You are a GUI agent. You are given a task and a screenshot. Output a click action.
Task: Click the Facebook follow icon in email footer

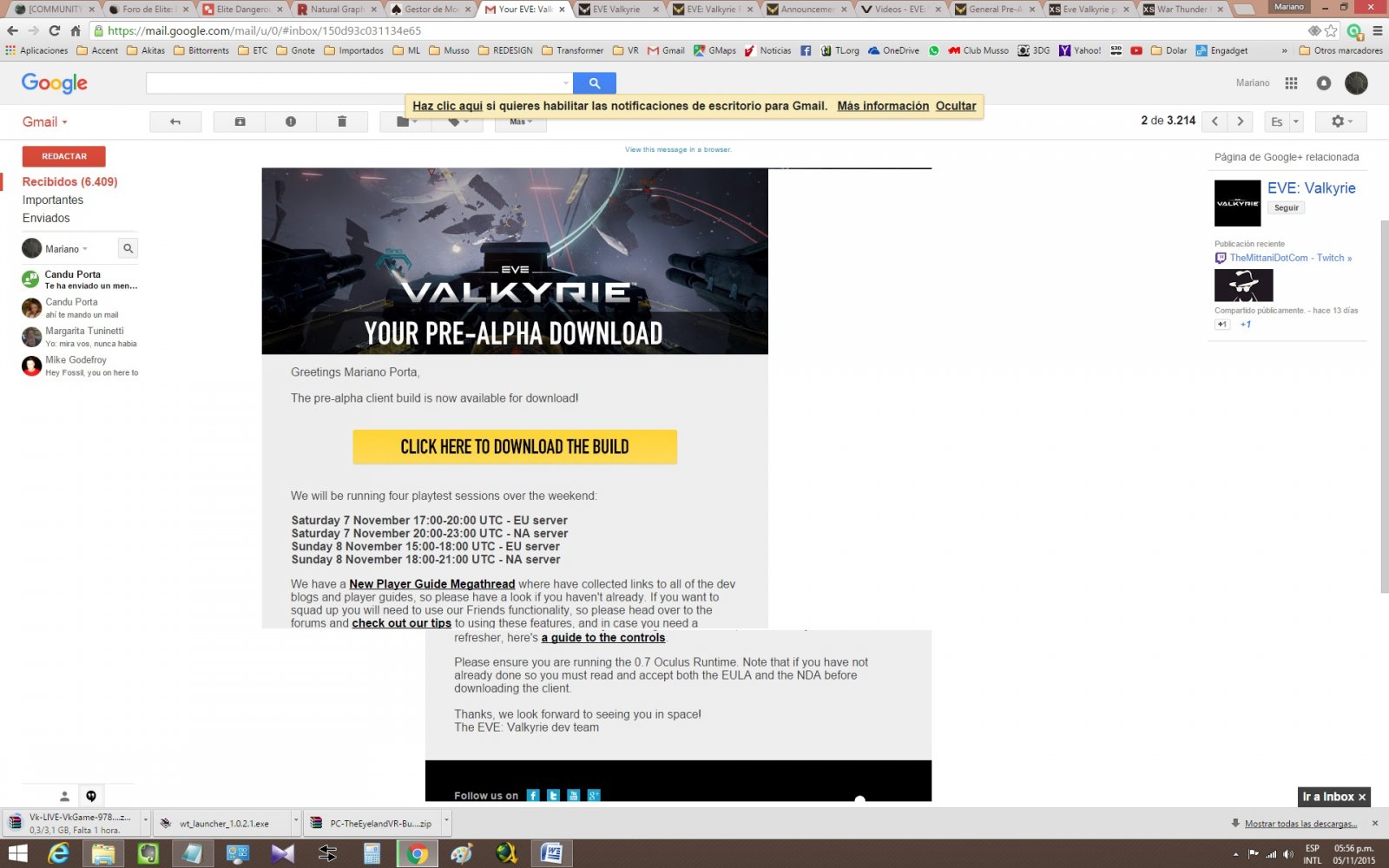(x=533, y=795)
